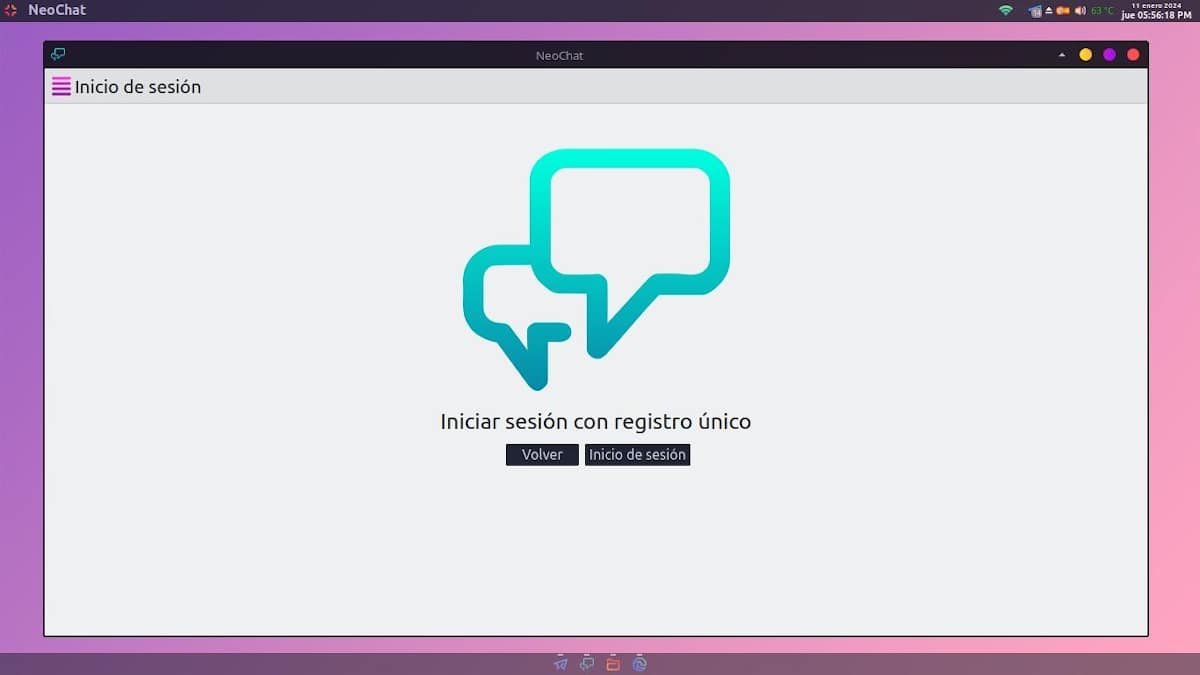1200x675 pixels.
Task: Launch Telegram from the dock
Action: [x=560, y=663]
